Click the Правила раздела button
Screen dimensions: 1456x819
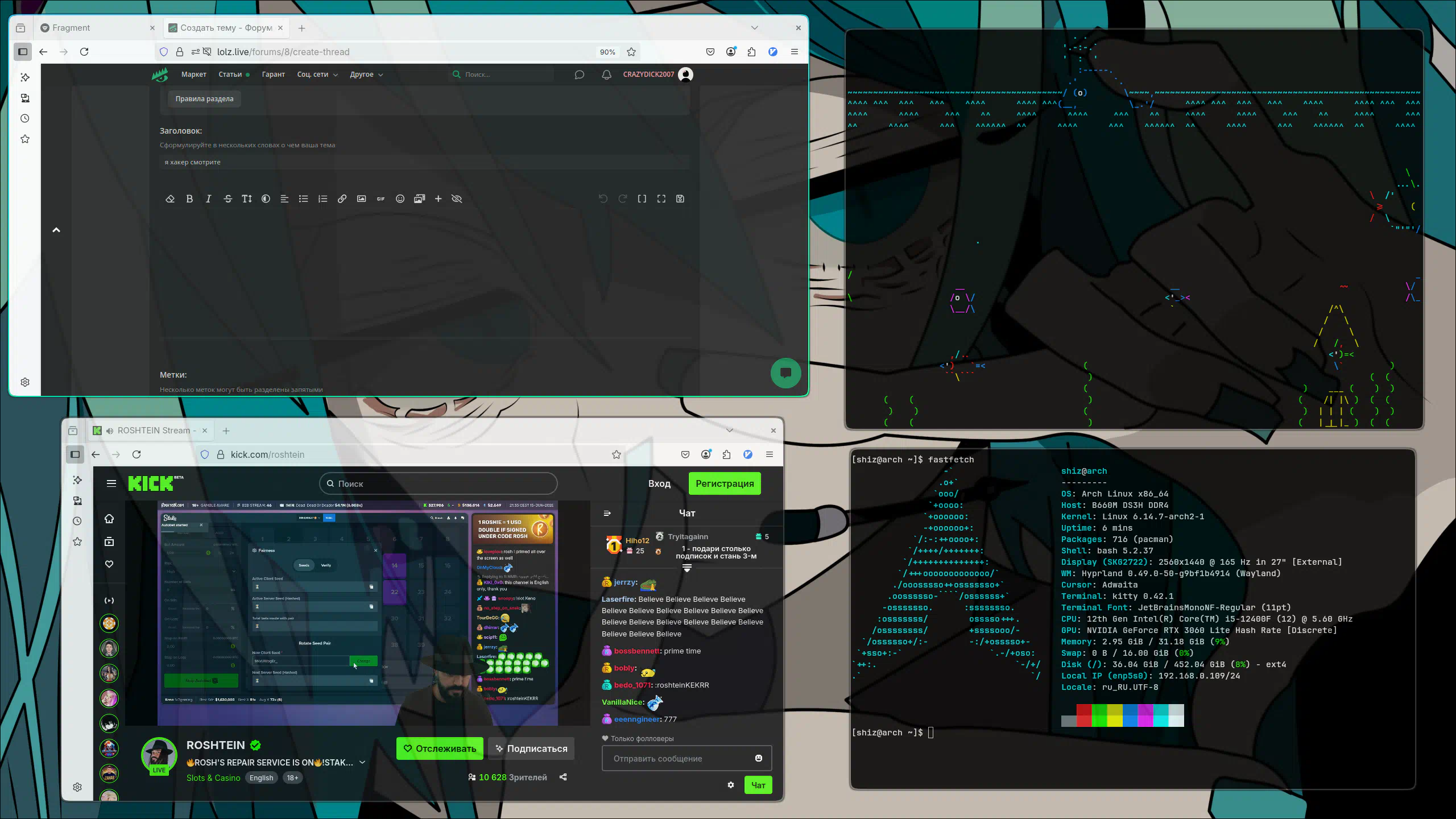pos(204,99)
